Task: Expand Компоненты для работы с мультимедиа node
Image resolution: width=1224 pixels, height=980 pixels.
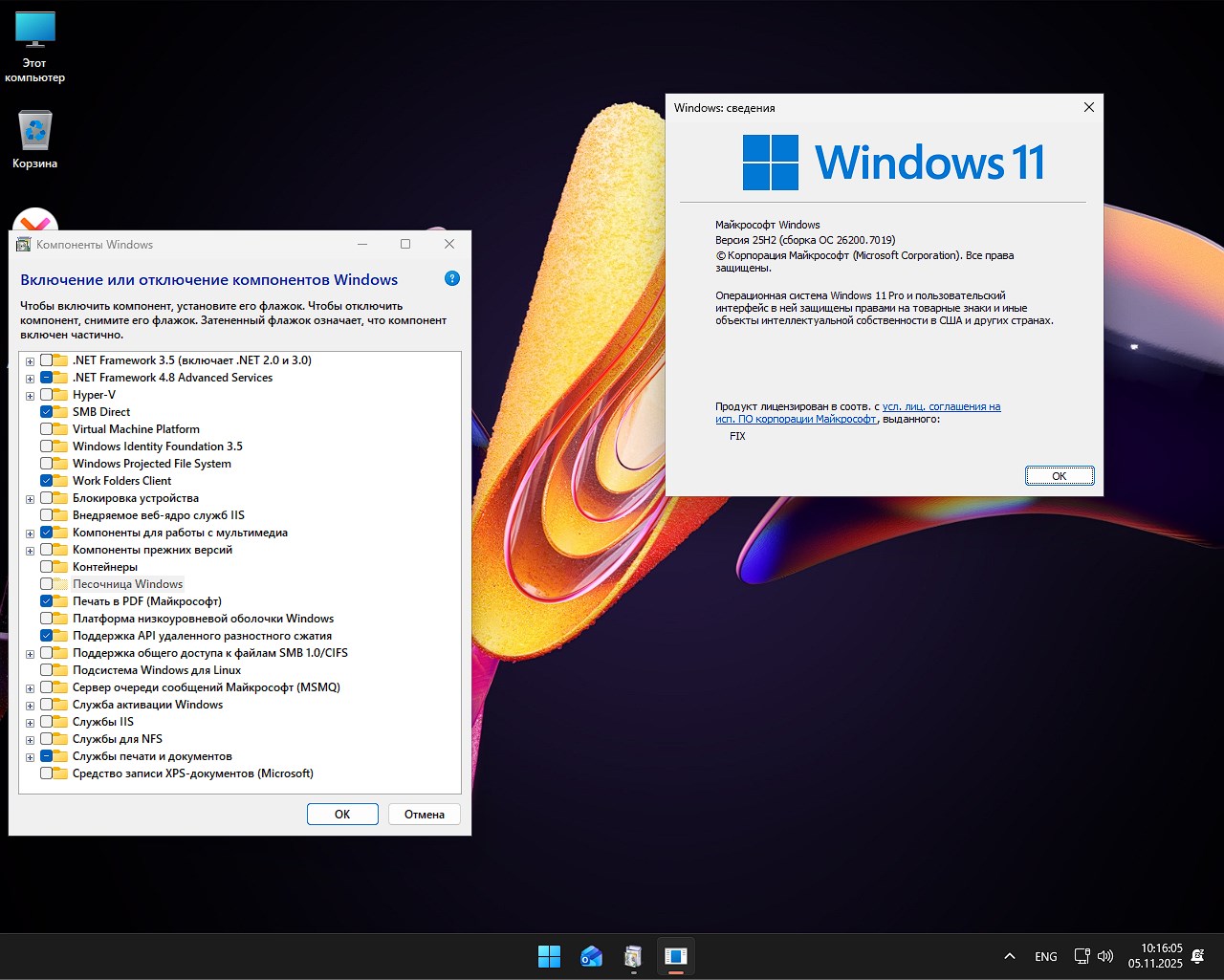Action: (31, 534)
